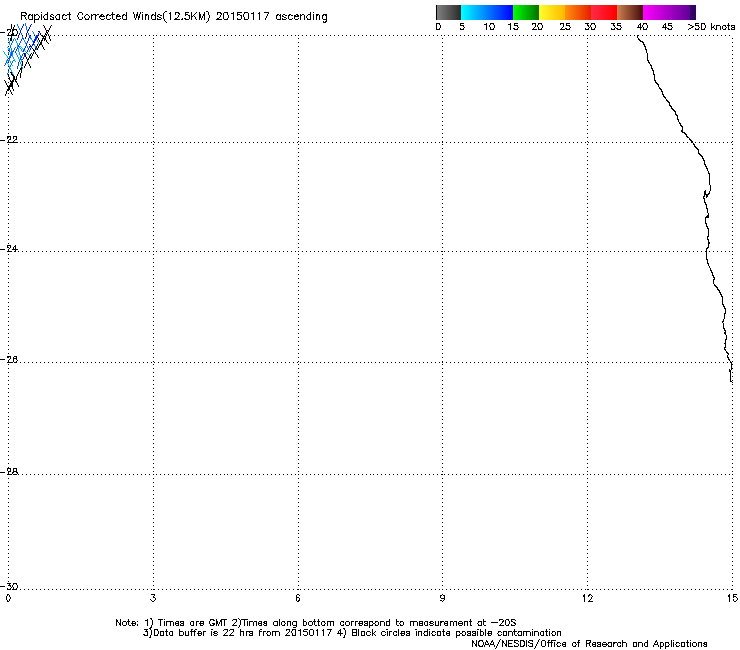Screen dimensions: 740x650
Task: Click the date '20150117' in the title
Action: click(x=242, y=16)
